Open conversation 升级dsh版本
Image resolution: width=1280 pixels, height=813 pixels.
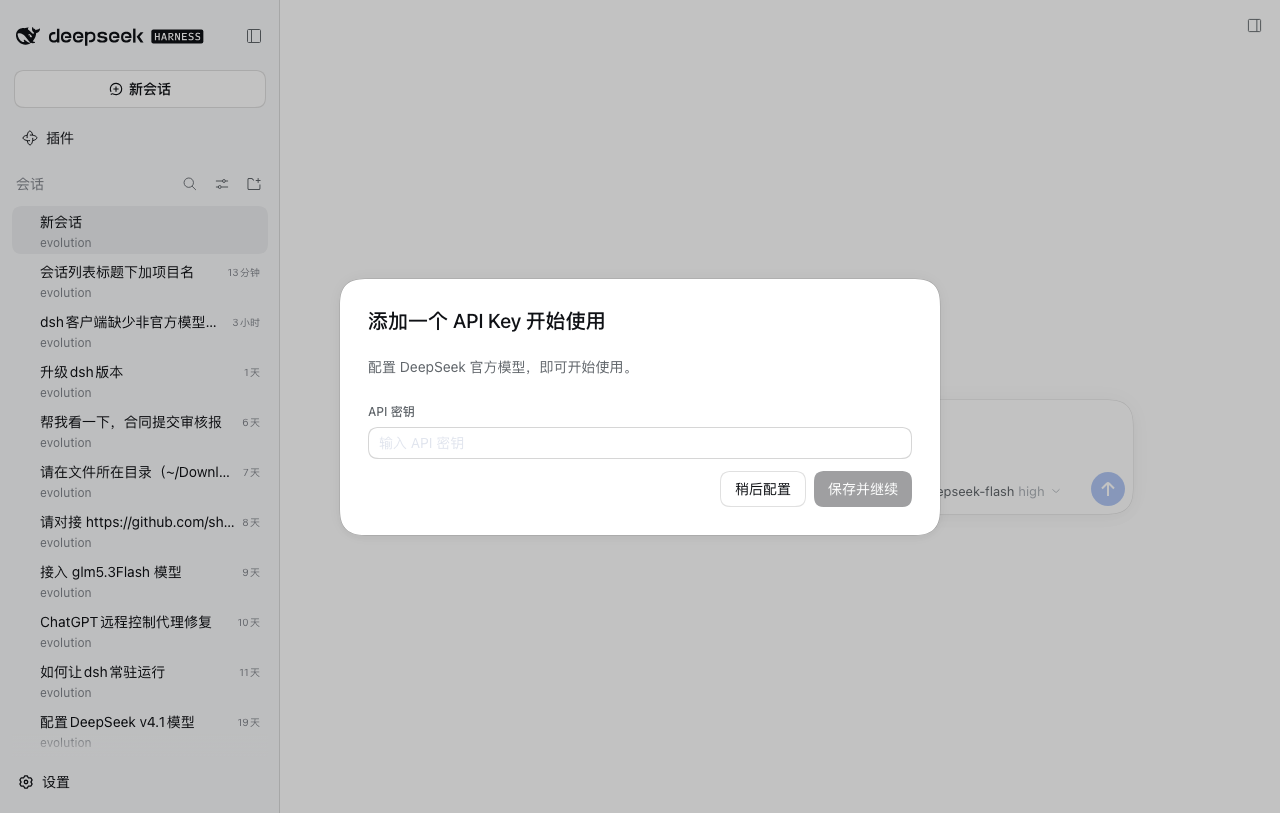140,381
